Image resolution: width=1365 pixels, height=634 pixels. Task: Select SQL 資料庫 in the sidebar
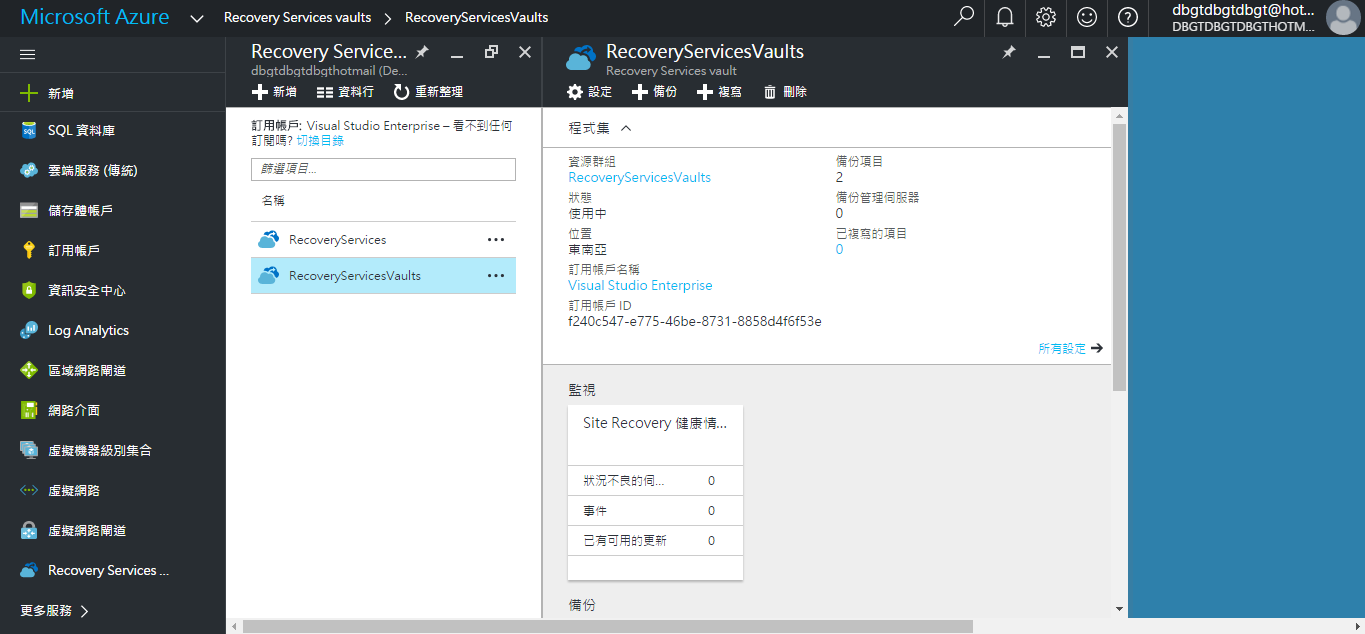77,129
